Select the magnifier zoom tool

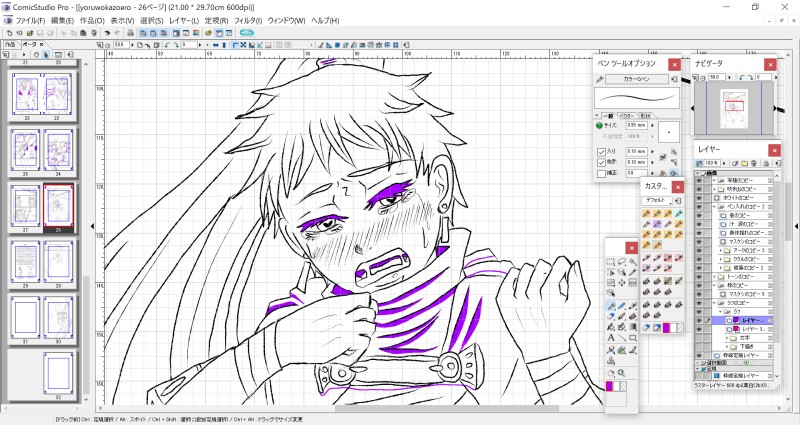pyautogui.click(x=621, y=373)
